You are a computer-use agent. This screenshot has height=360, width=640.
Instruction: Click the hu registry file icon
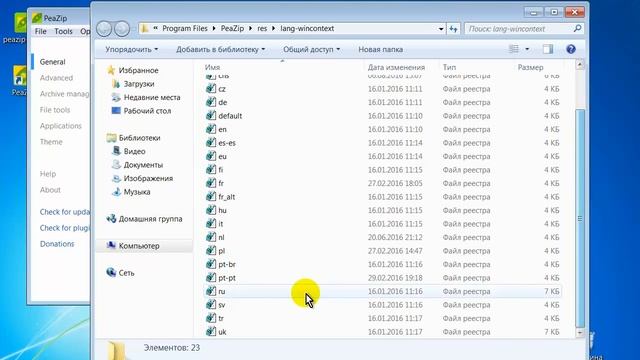click(211, 210)
